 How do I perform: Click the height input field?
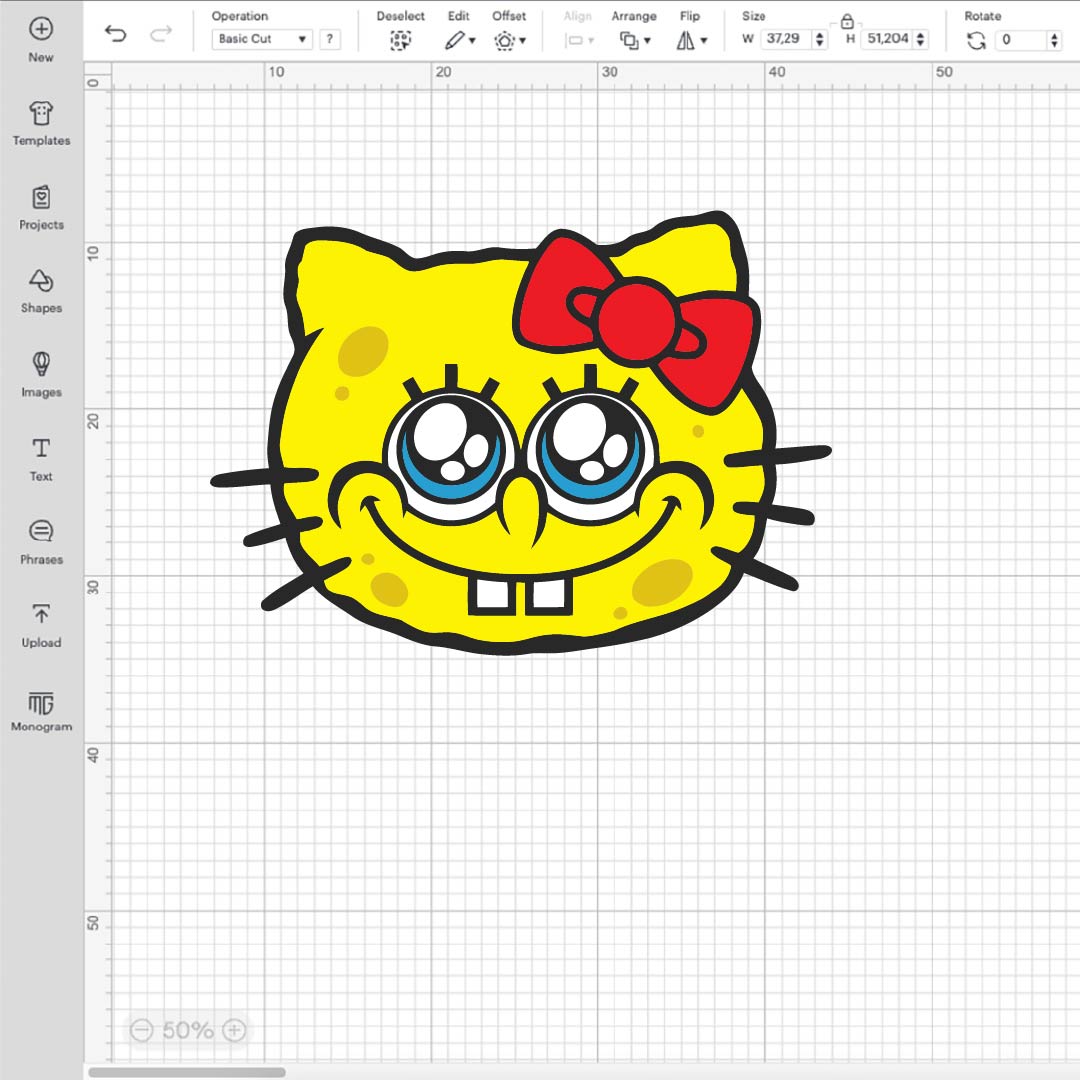click(x=887, y=39)
